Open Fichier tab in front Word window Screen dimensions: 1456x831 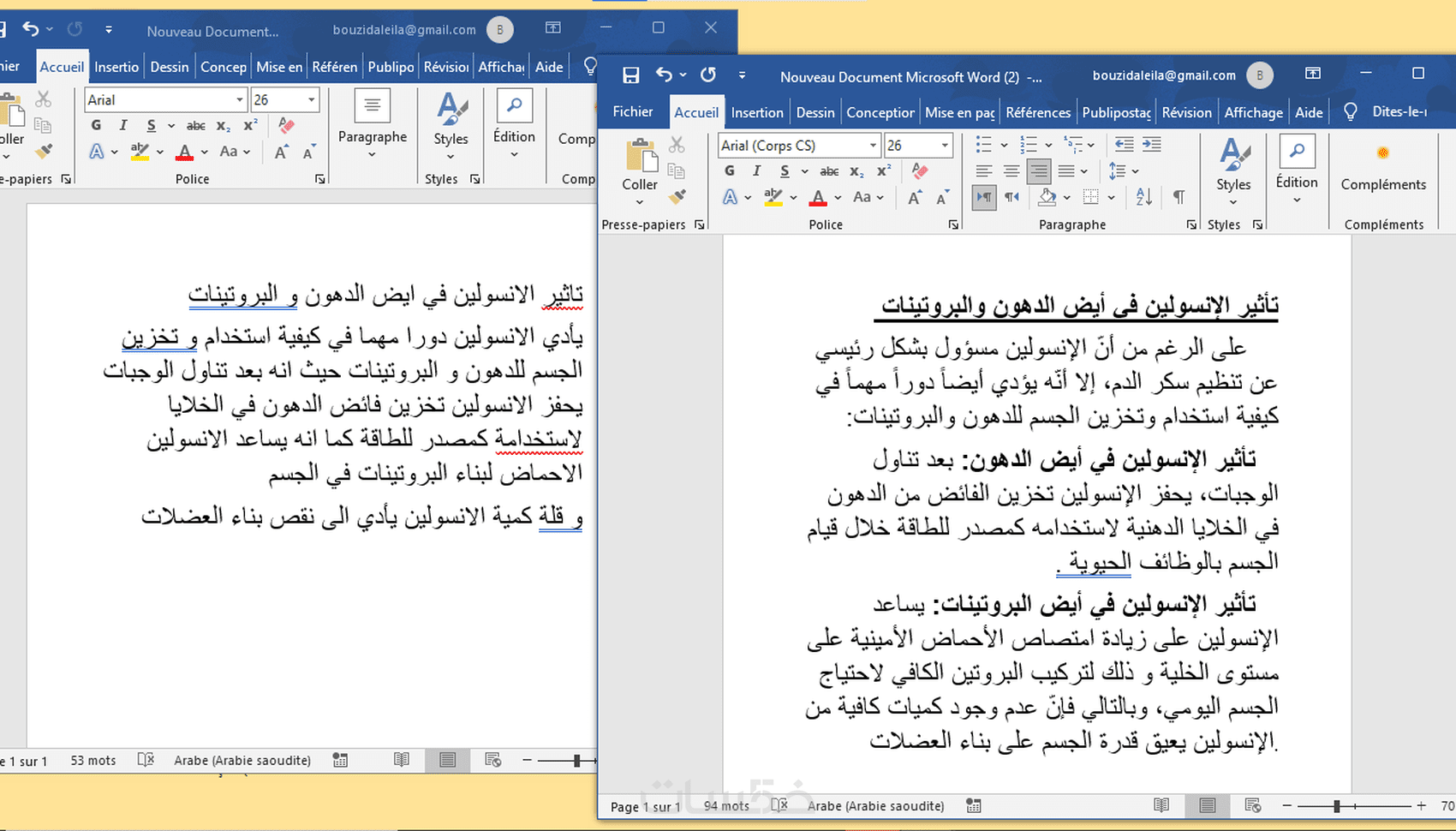click(633, 111)
